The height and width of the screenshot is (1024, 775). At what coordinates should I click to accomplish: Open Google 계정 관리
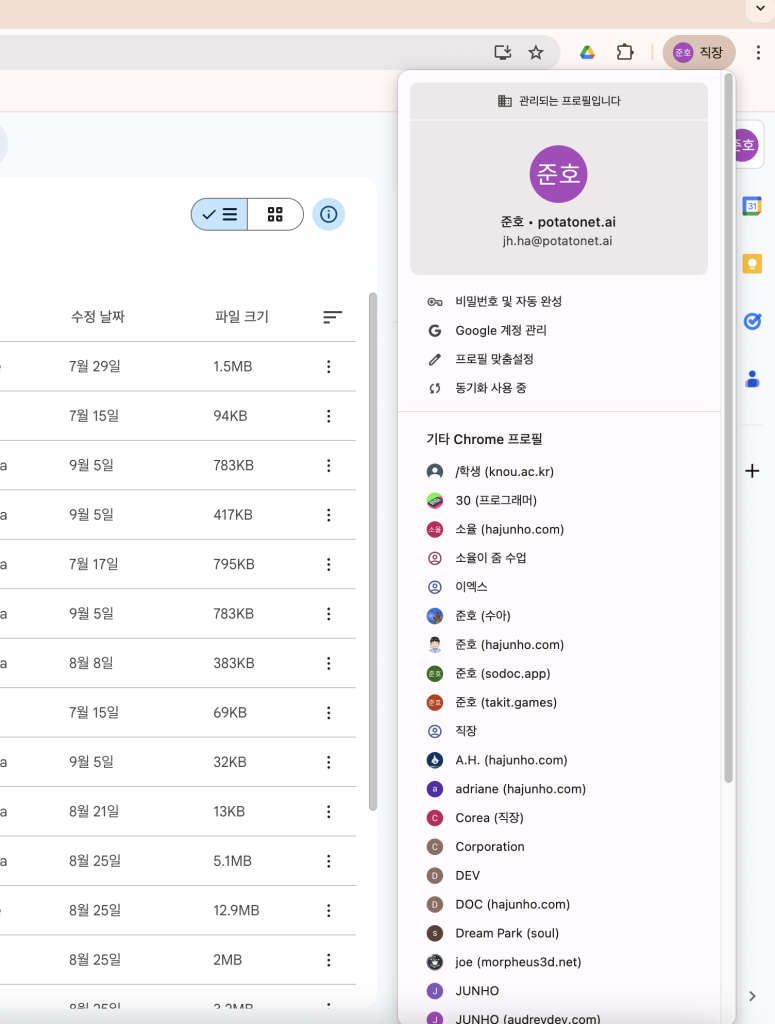coord(500,330)
